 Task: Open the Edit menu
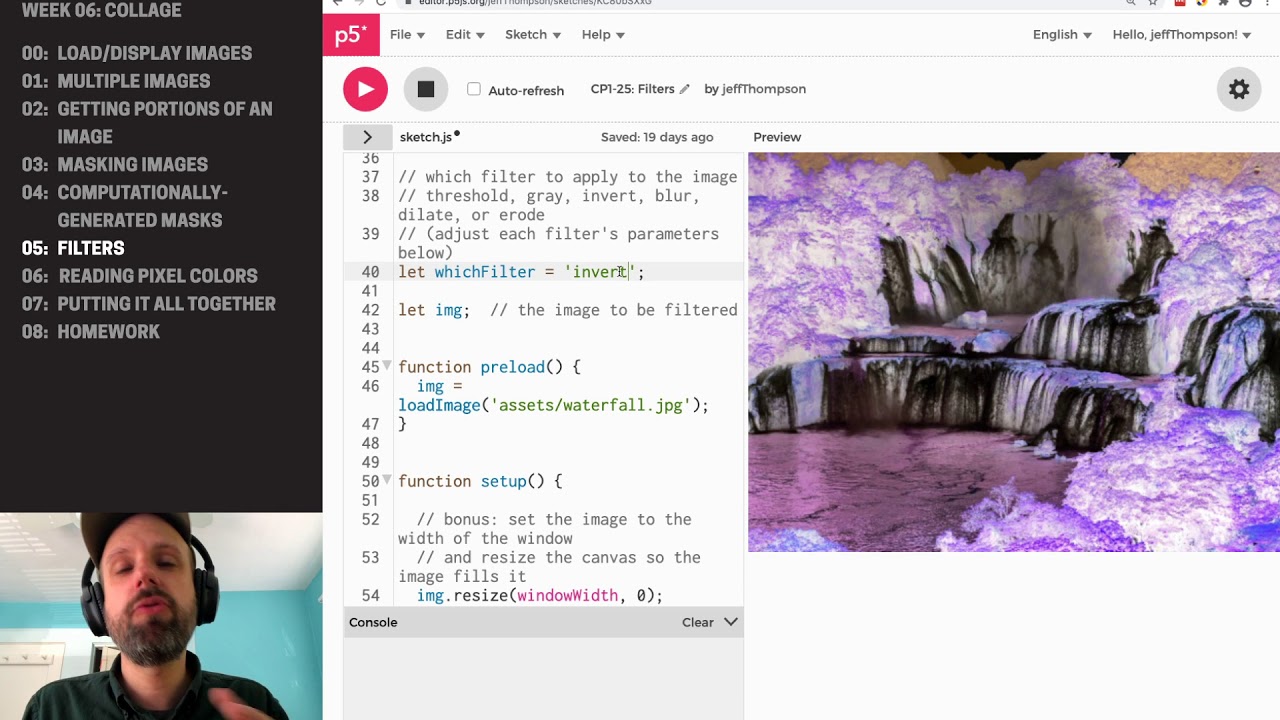[465, 34]
